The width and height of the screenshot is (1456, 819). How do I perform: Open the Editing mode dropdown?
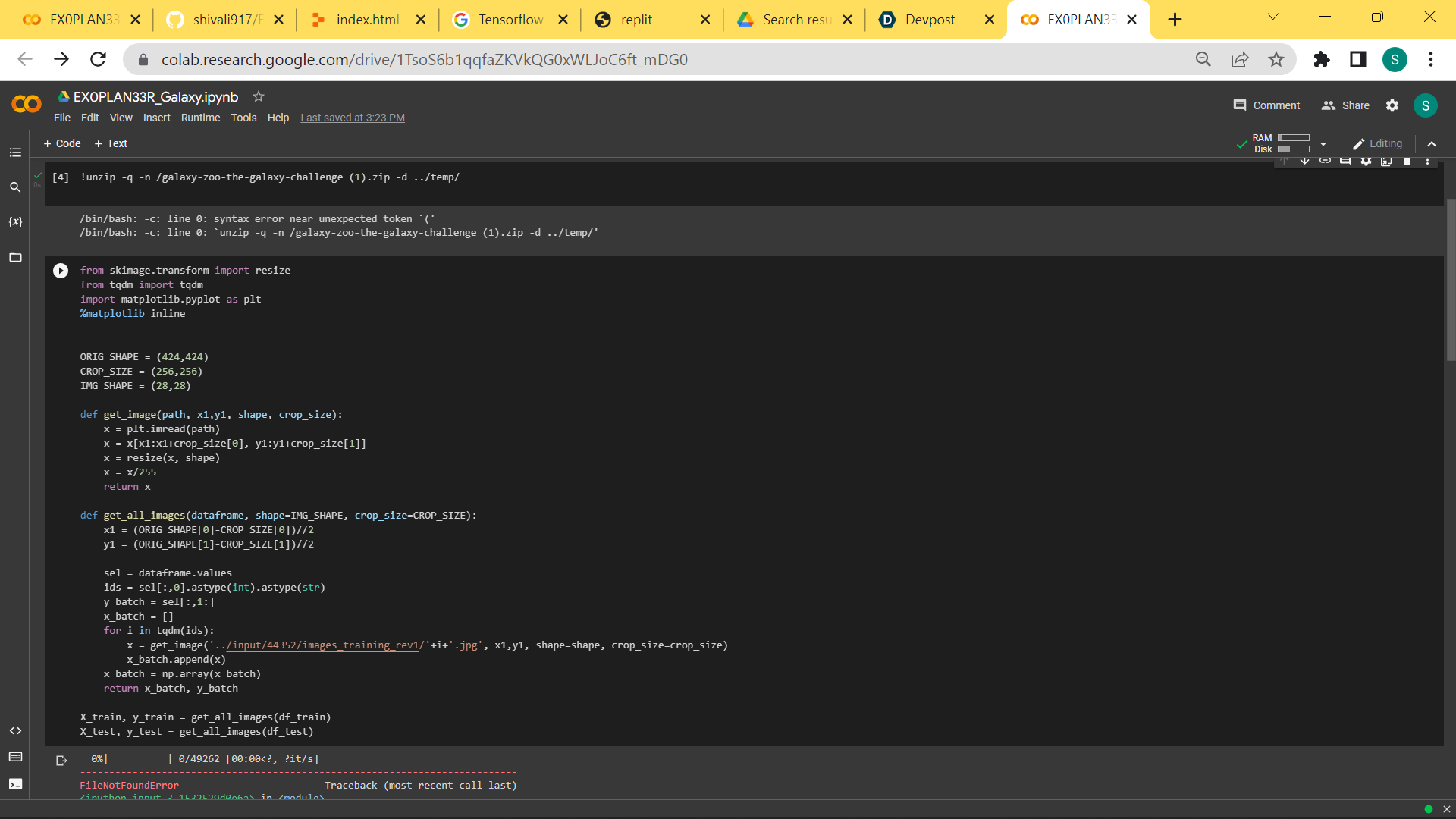[x=1377, y=144]
